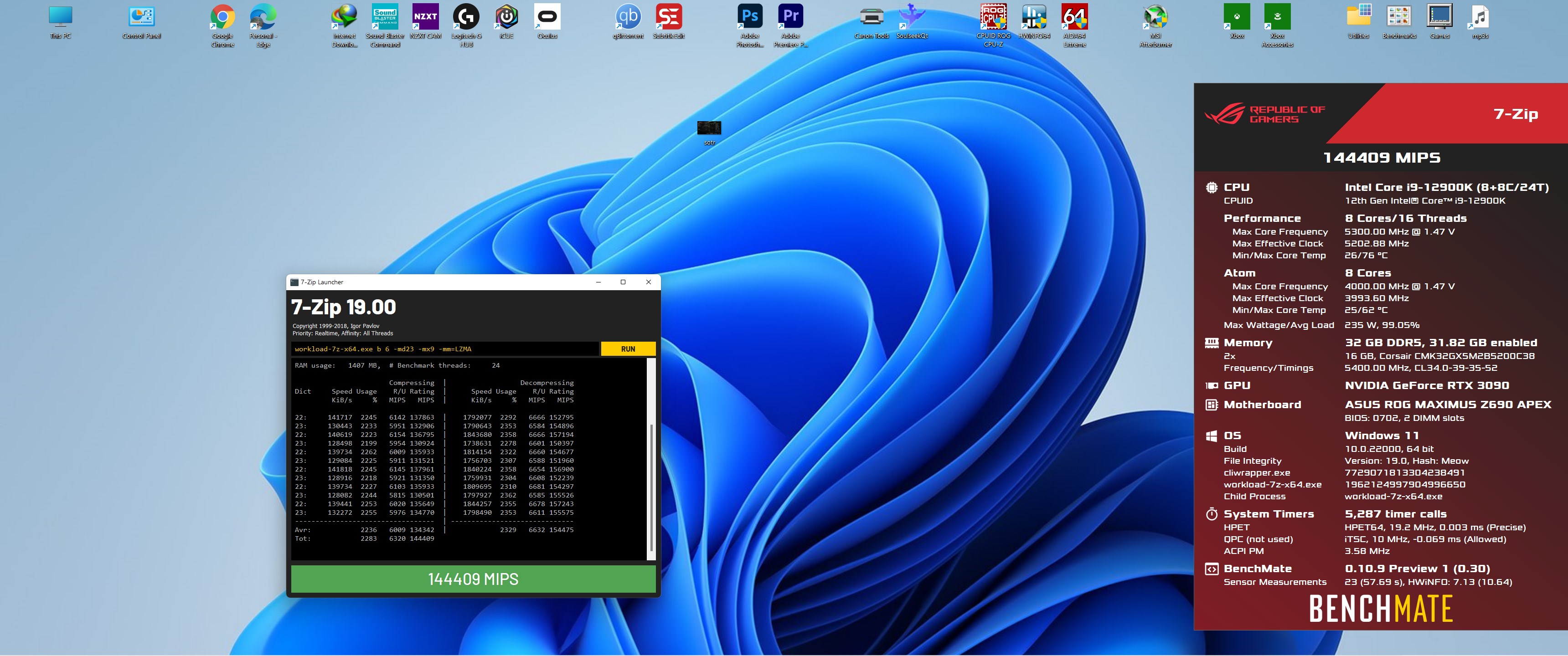Screen dimensions: 1568x656
Task: Click 'RAM usage:' line in the 7-Zip output
Action: click(397, 365)
